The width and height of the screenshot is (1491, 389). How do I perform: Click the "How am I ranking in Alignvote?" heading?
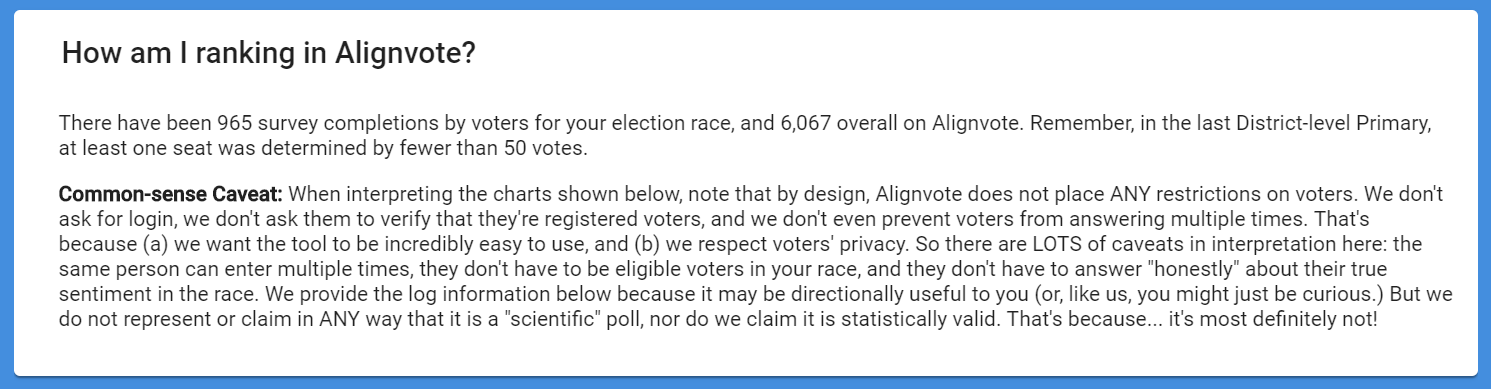click(268, 54)
